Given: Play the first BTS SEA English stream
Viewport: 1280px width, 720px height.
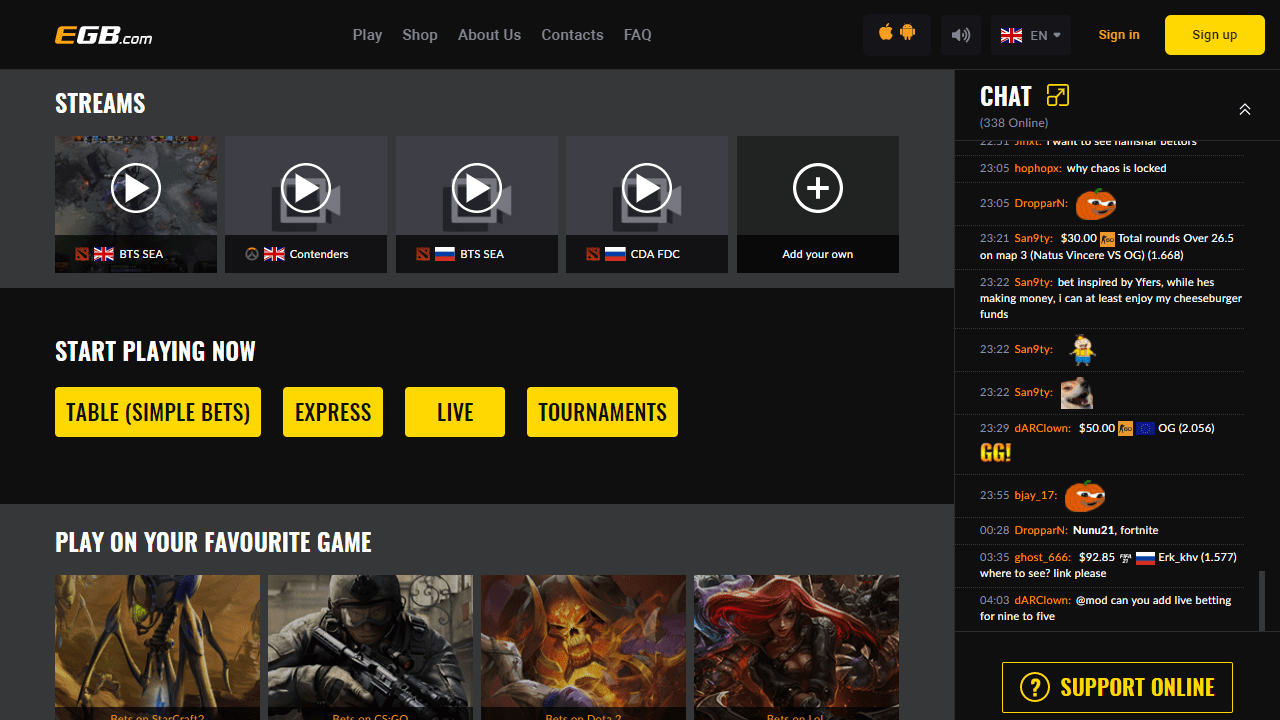Looking at the screenshot, I should [x=136, y=188].
